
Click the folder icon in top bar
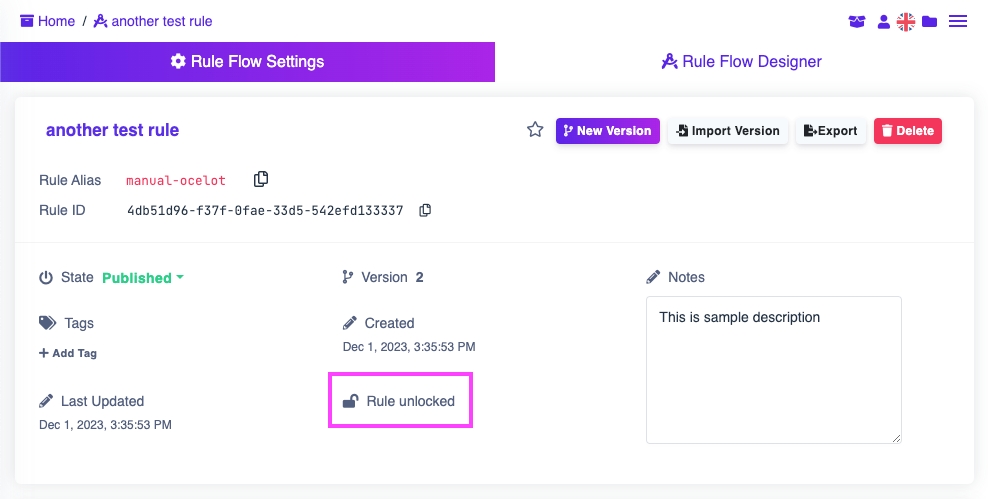[x=930, y=21]
